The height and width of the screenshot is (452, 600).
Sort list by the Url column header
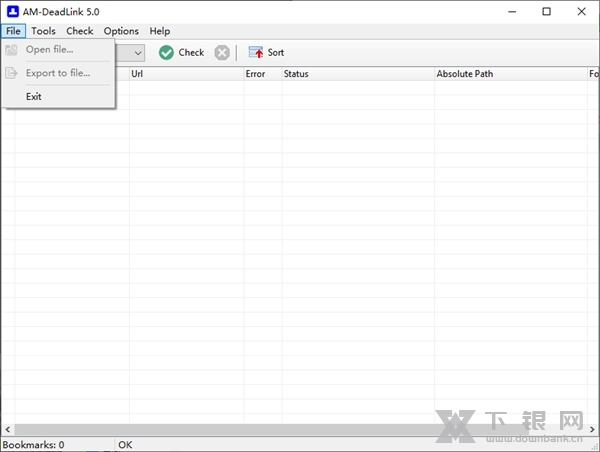click(185, 74)
